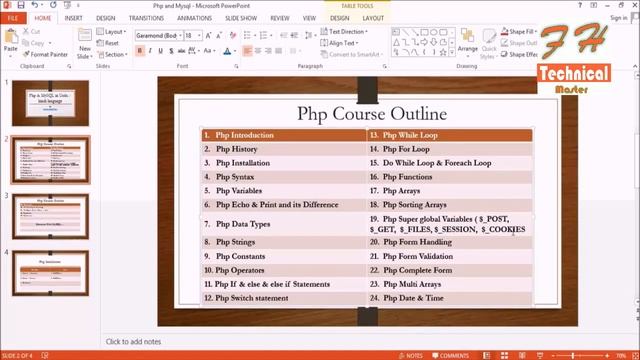Select the rectangle shape in shapes gallery

pos(424,32)
